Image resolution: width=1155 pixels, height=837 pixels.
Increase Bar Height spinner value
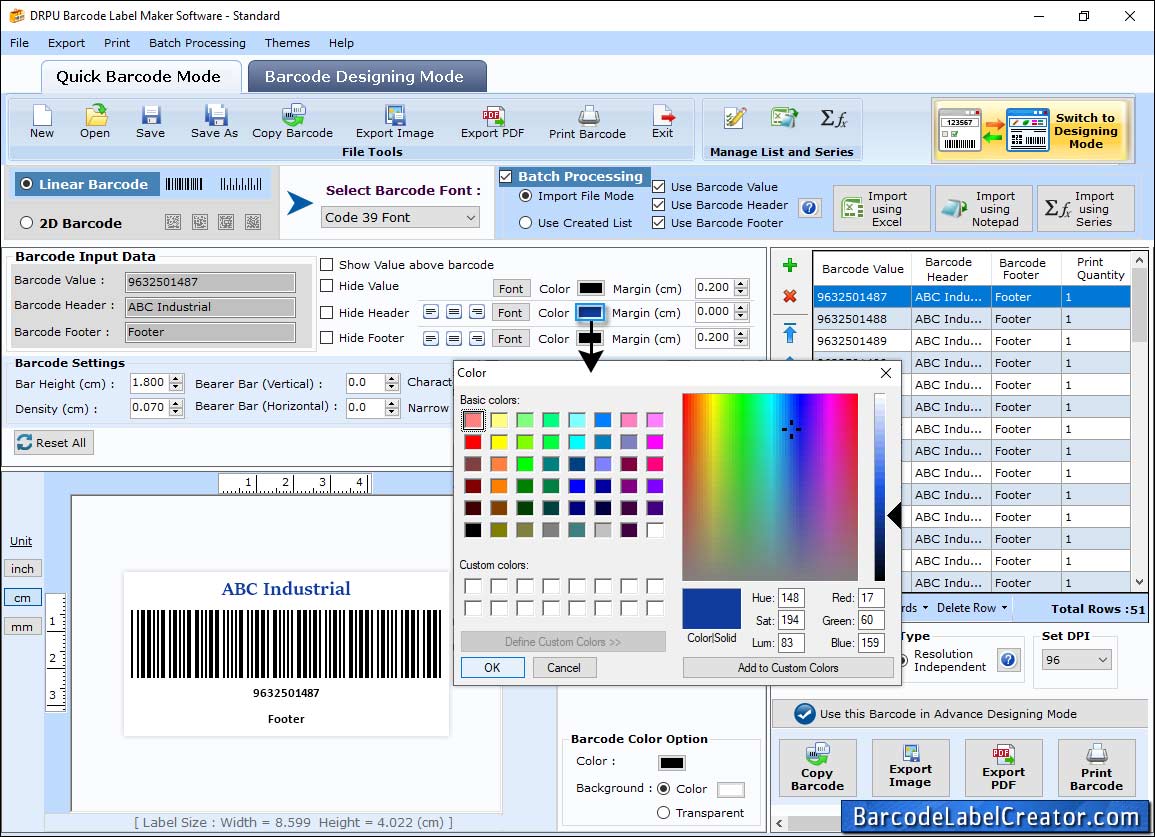coord(175,379)
